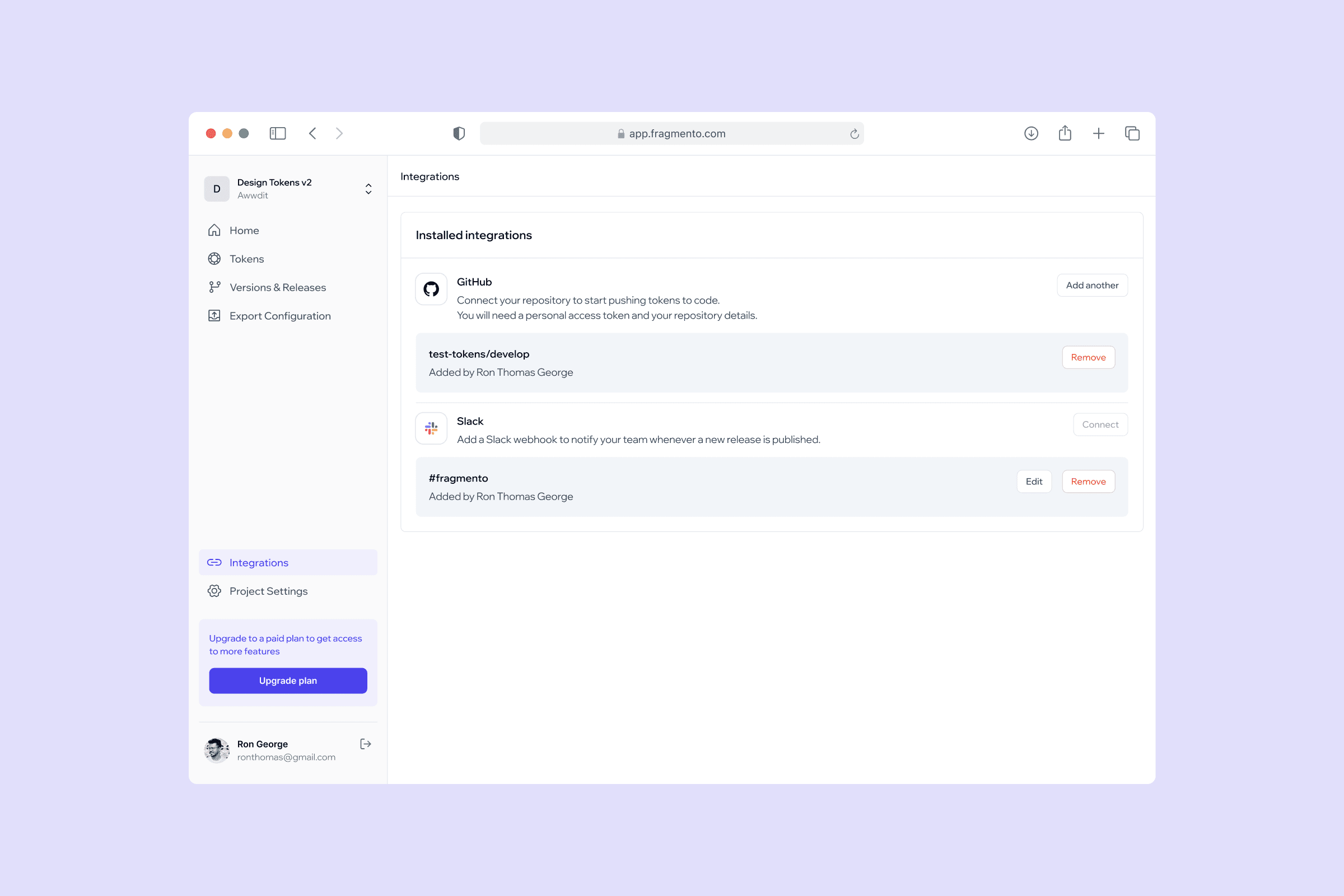
Task: Click the logout icon beside Ron George
Action: pyautogui.click(x=366, y=744)
